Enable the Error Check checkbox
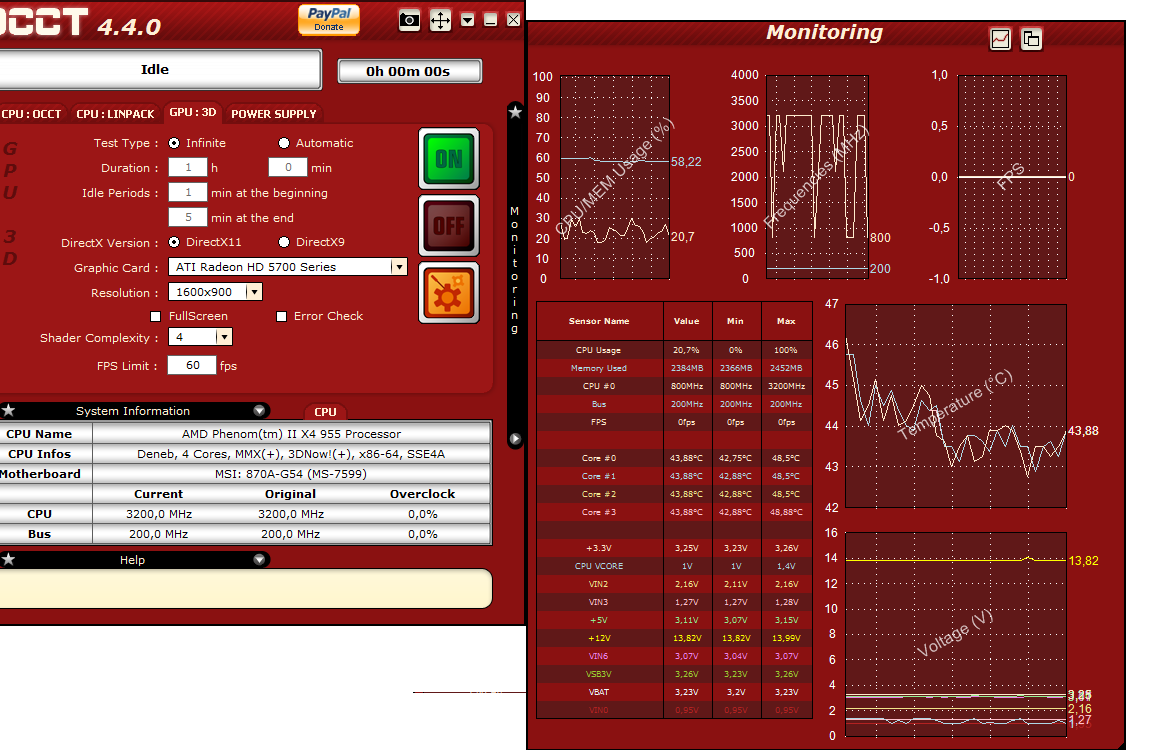This screenshot has width=1174, height=750. (282, 317)
